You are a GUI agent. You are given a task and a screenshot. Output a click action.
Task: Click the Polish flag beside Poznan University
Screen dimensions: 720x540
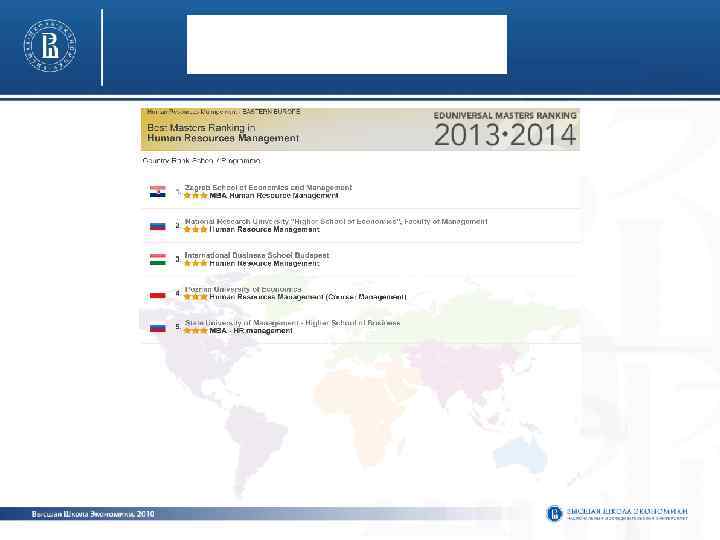click(158, 294)
